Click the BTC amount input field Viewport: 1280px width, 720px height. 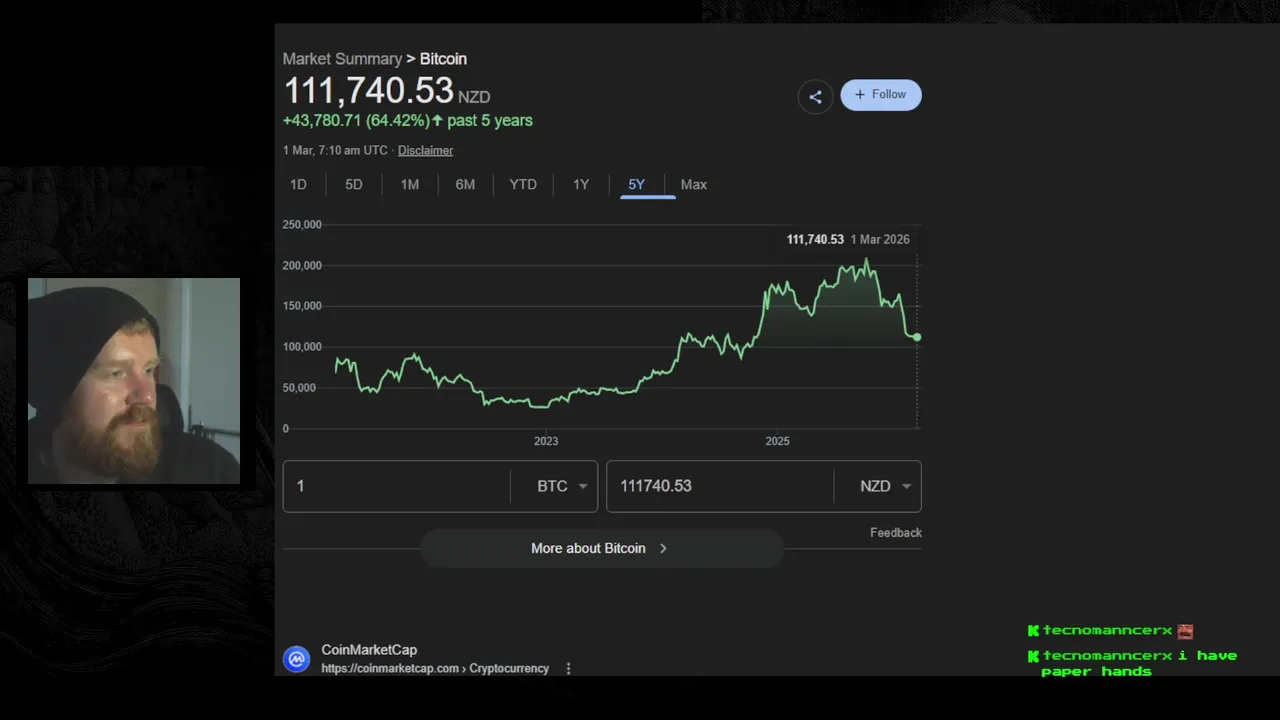point(397,486)
